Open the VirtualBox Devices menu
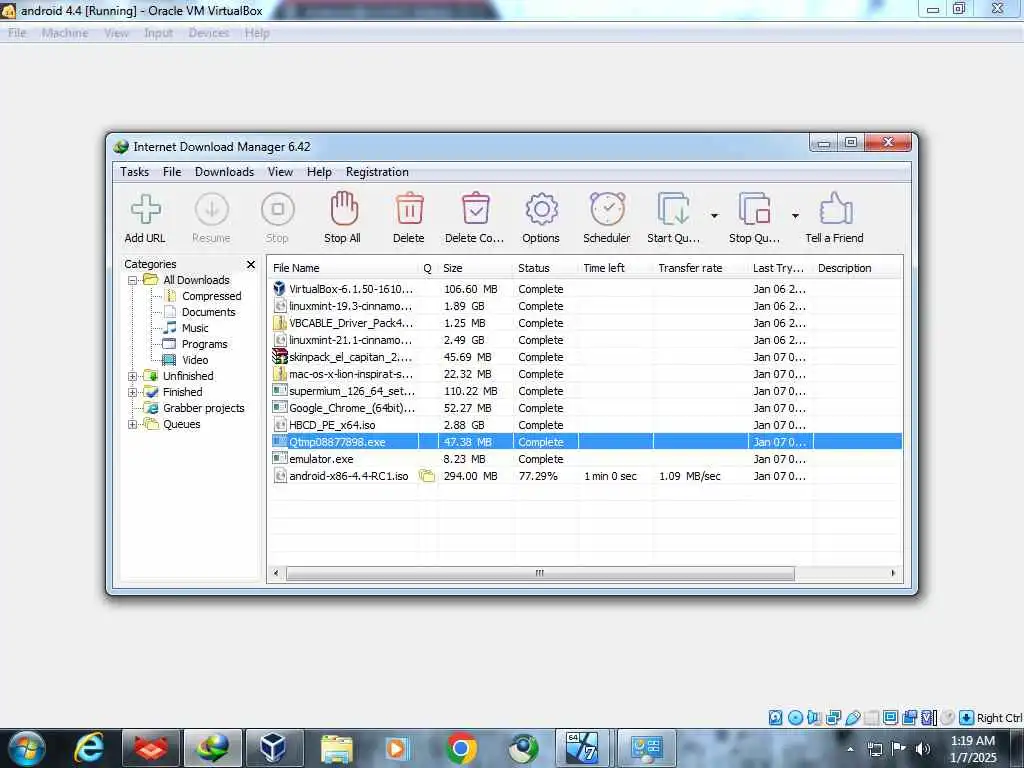The height and width of the screenshot is (768, 1024). point(208,33)
